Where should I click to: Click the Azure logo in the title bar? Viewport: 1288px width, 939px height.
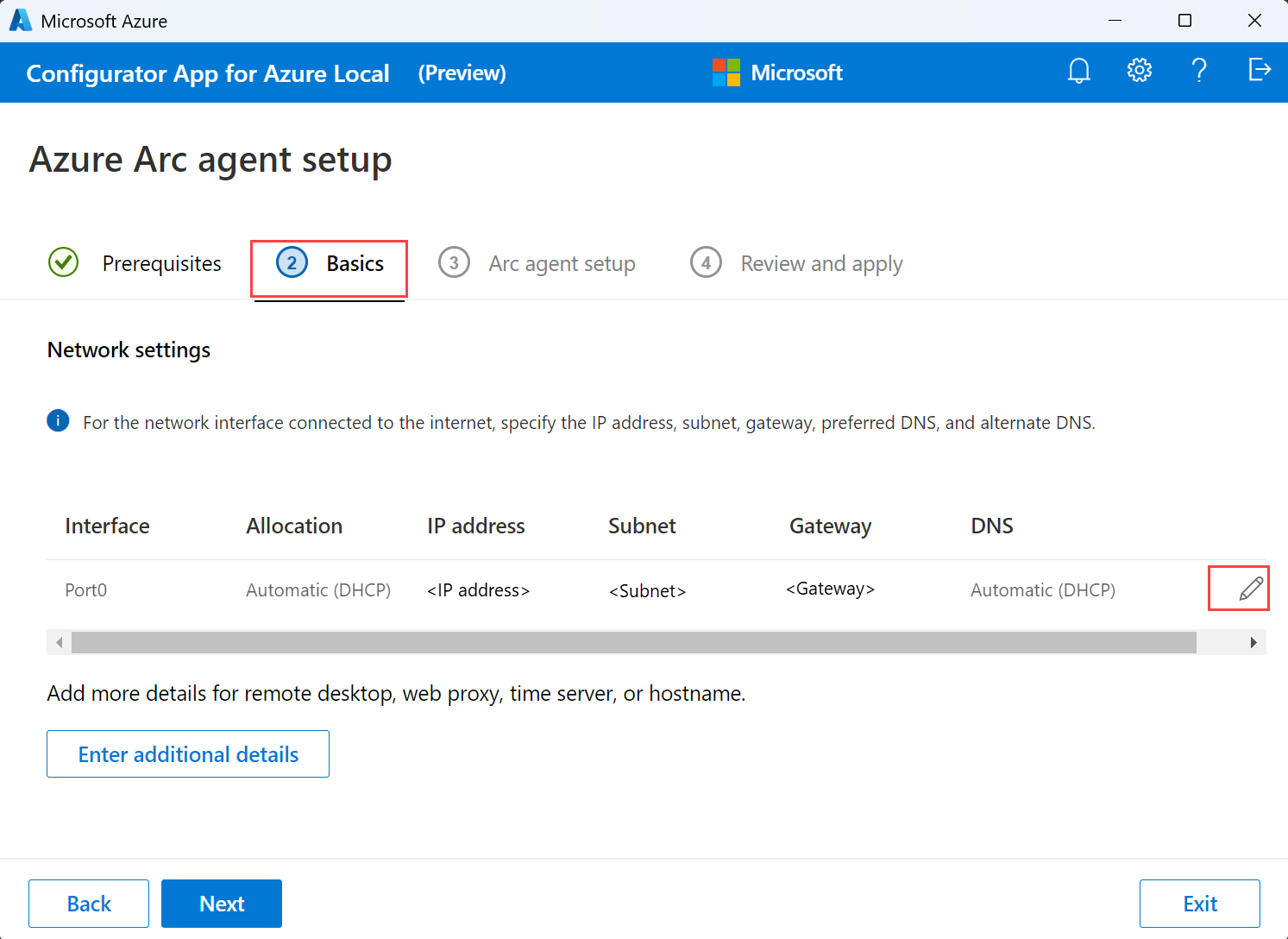click(x=19, y=20)
